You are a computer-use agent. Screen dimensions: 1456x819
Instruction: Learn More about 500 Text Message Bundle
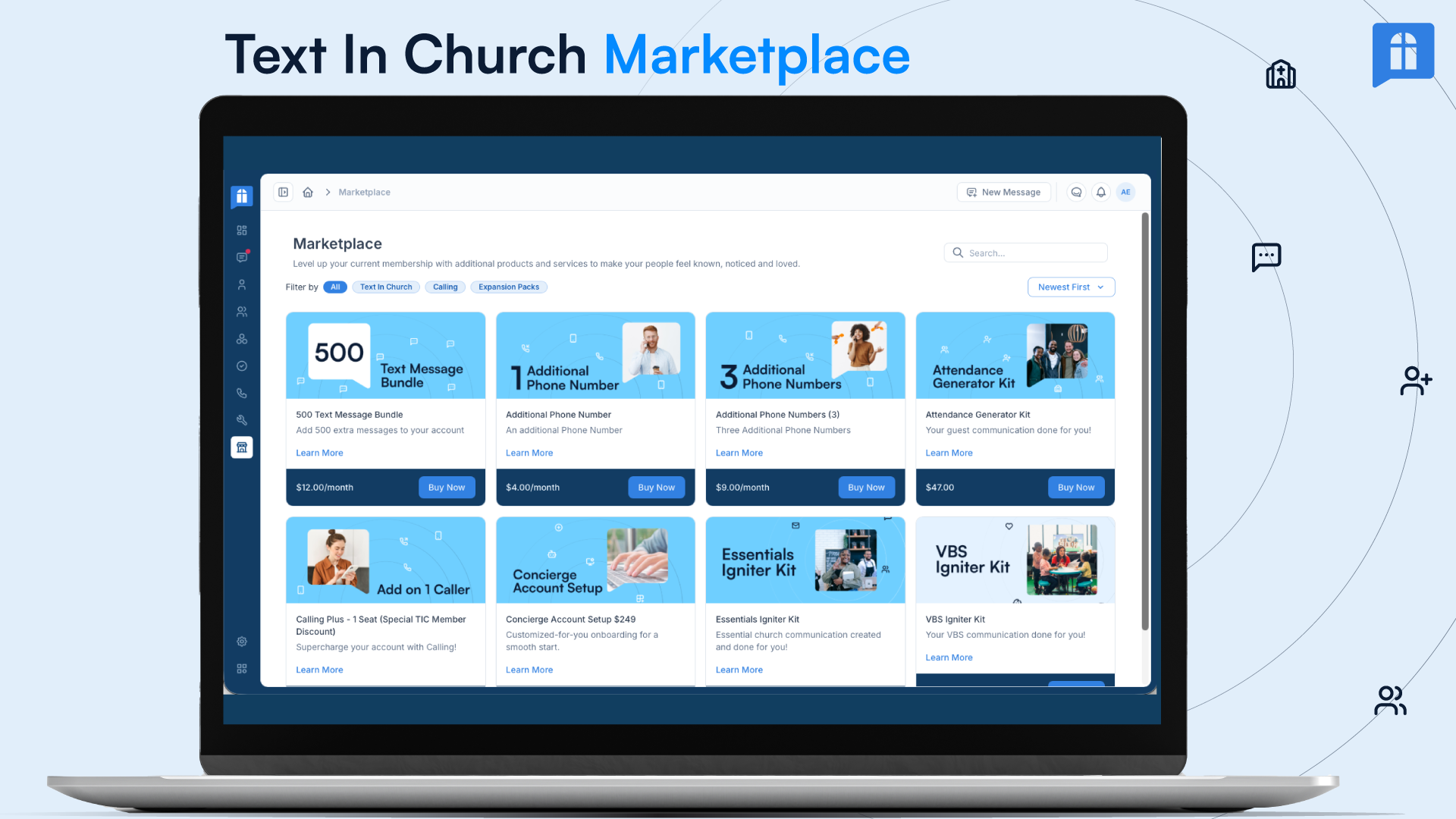319,453
